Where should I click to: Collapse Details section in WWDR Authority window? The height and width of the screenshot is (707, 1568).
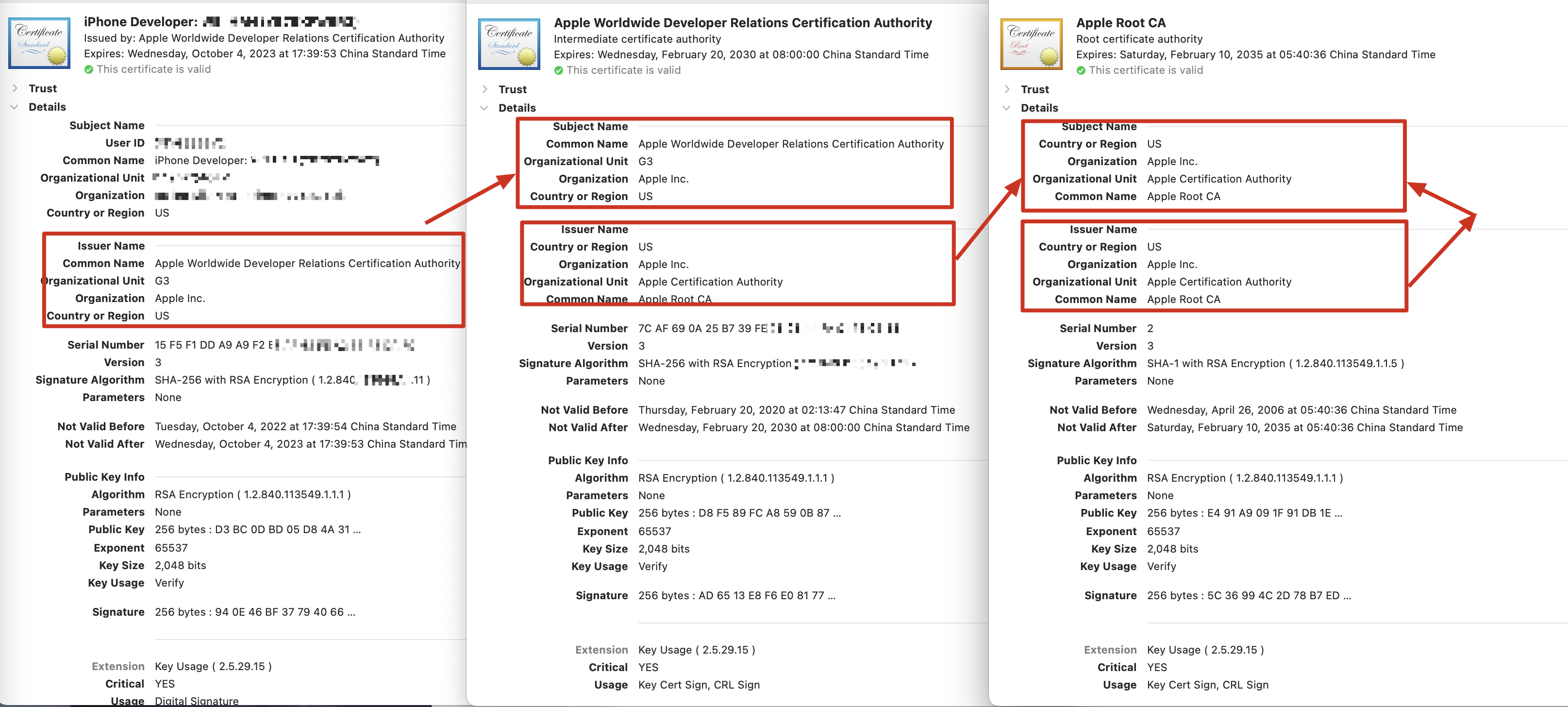pyautogui.click(x=484, y=108)
